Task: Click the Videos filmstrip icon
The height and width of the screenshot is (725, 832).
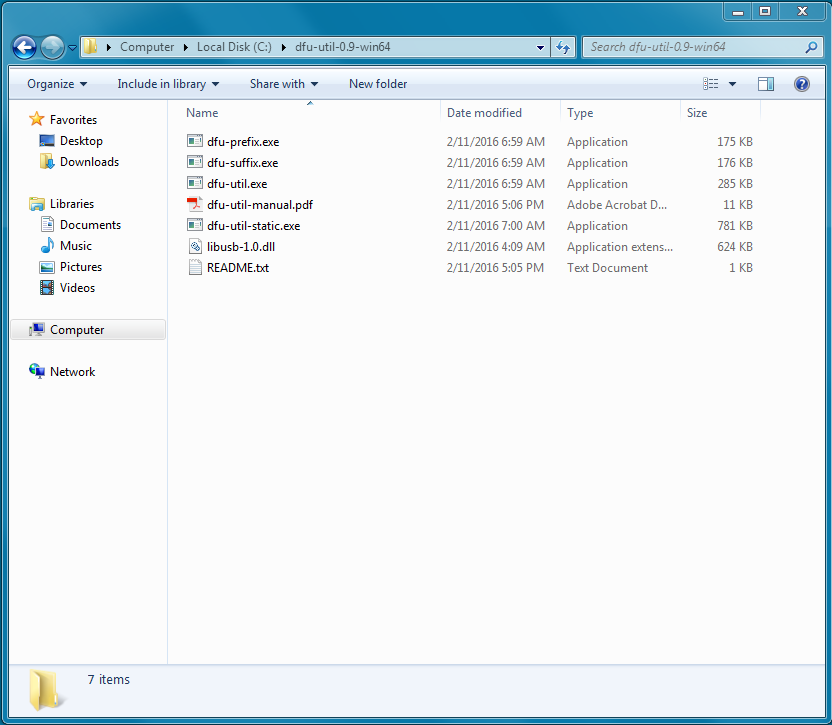Action: pos(47,288)
